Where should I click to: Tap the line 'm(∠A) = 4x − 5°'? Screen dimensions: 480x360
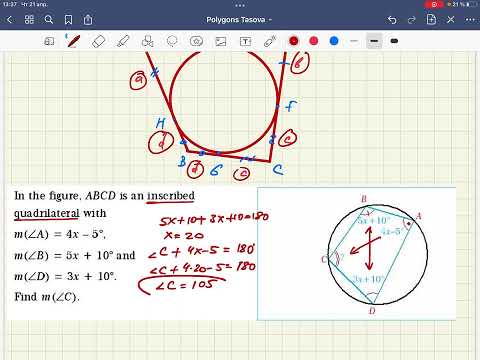pos(60,234)
